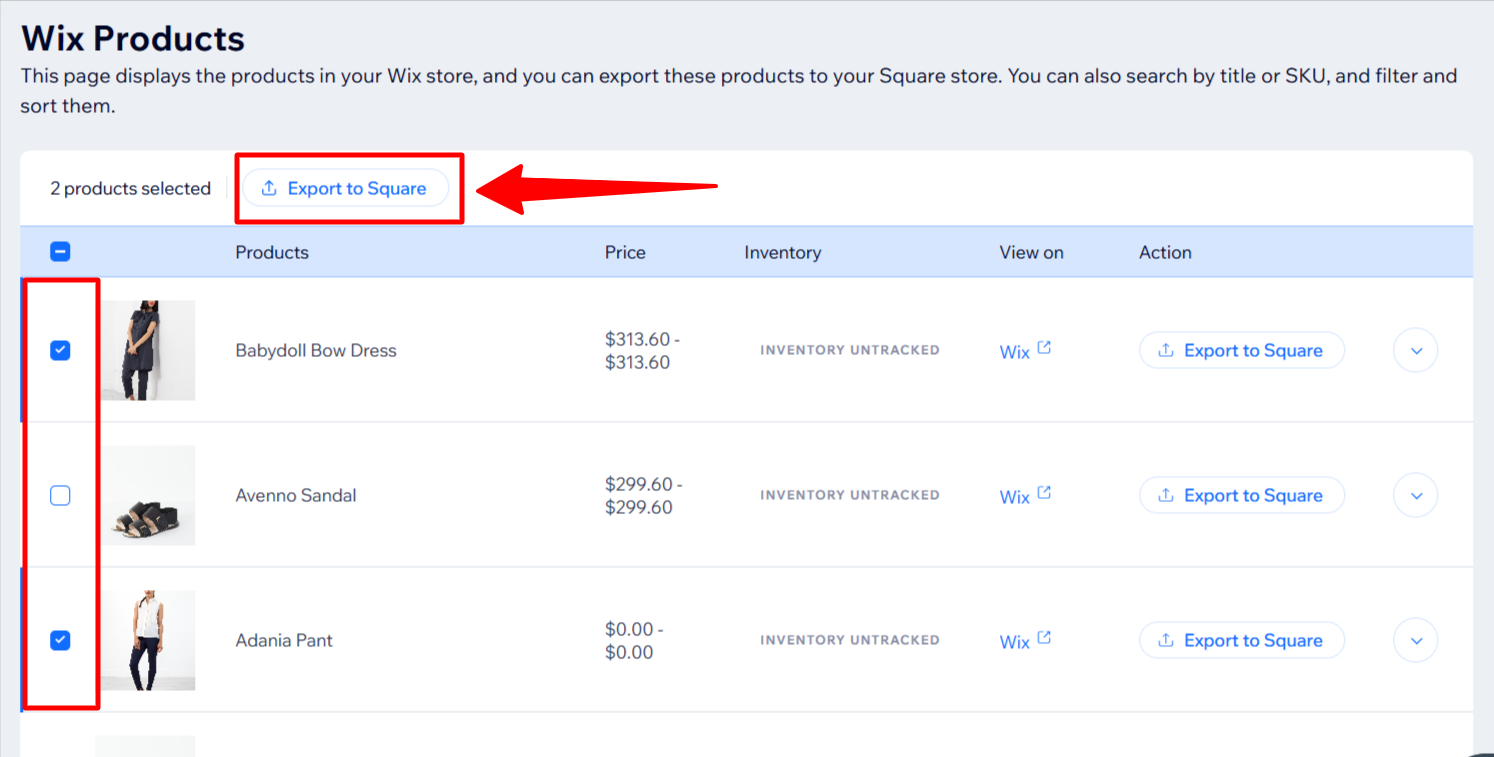The width and height of the screenshot is (1494, 757).
Task: Export Avenno Sandal to Square
Action: 1242,495
